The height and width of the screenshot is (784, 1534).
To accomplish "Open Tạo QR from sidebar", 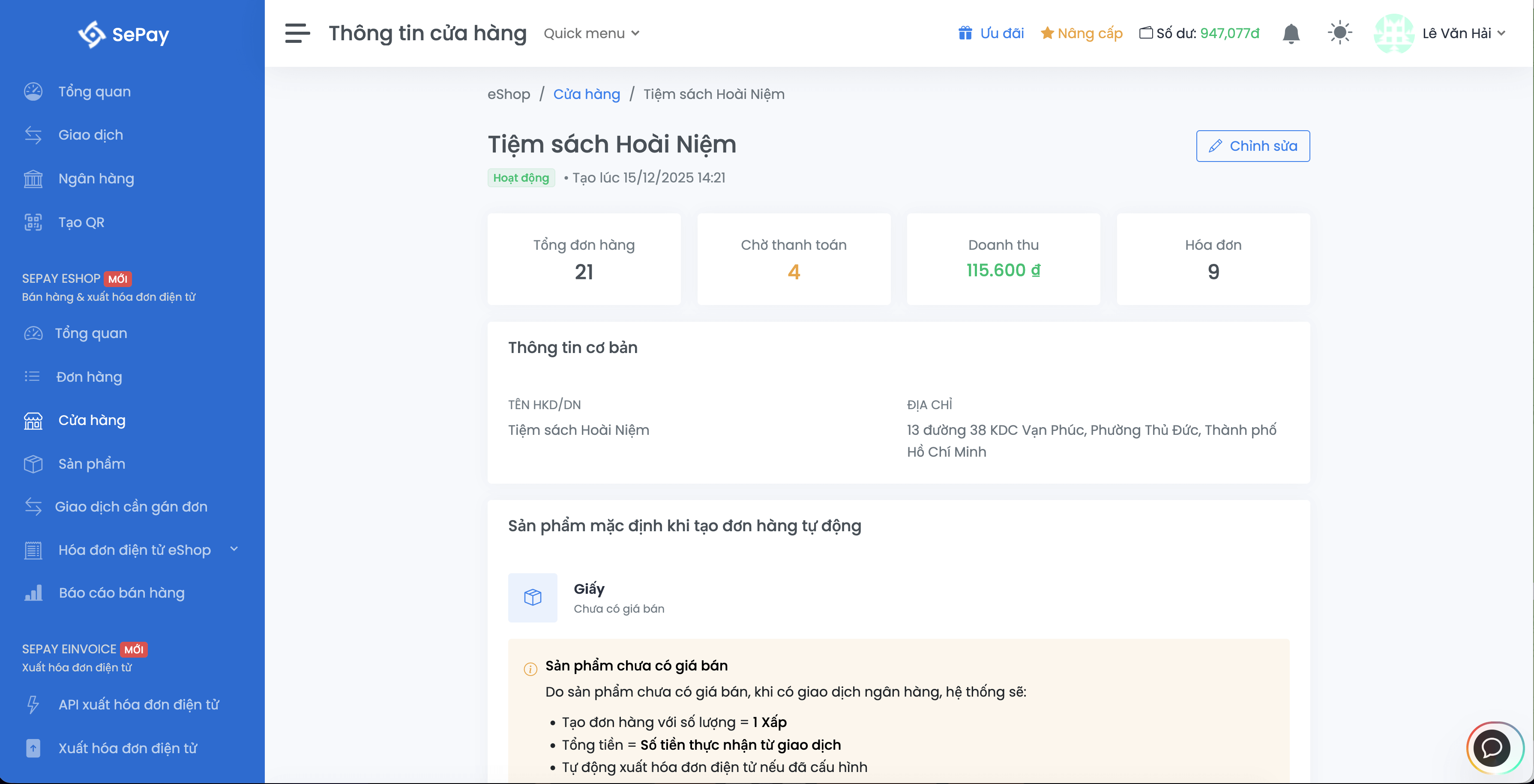I will (x=81, y=222).
